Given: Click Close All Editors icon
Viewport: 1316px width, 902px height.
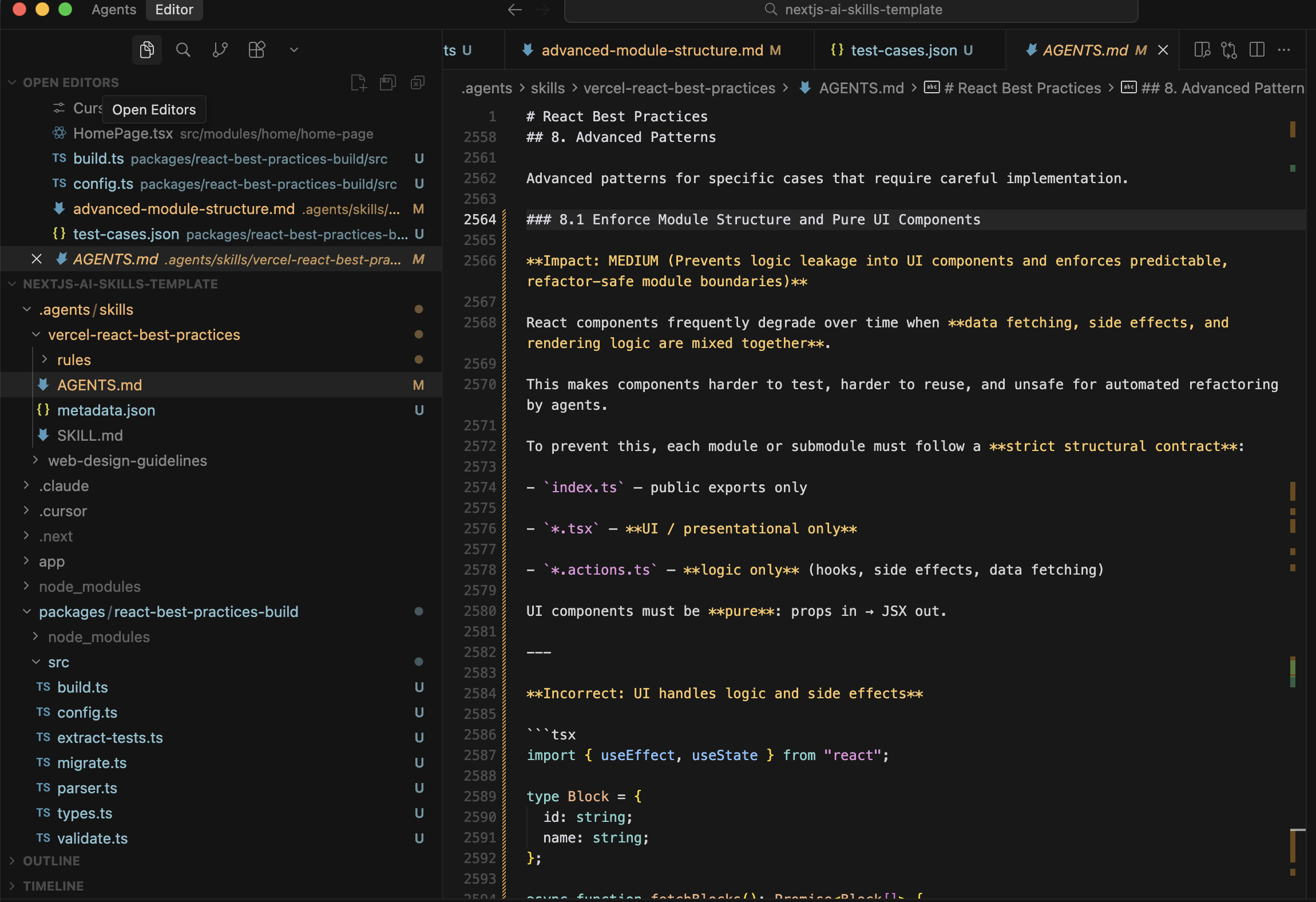Looking at the screenshot, I should click(x=418, y=83).
